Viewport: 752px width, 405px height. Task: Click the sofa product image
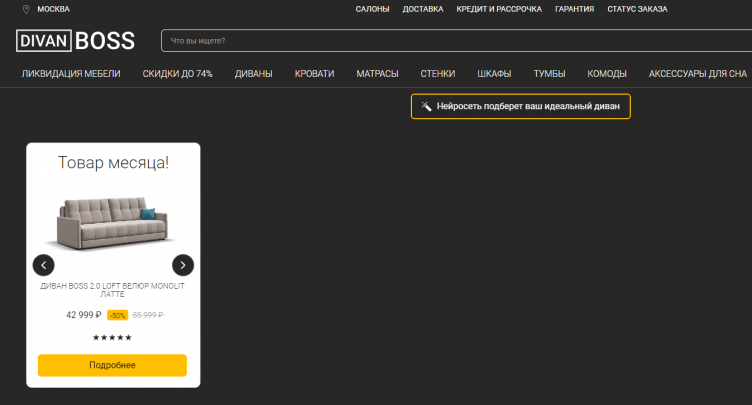tap(112, 220)
